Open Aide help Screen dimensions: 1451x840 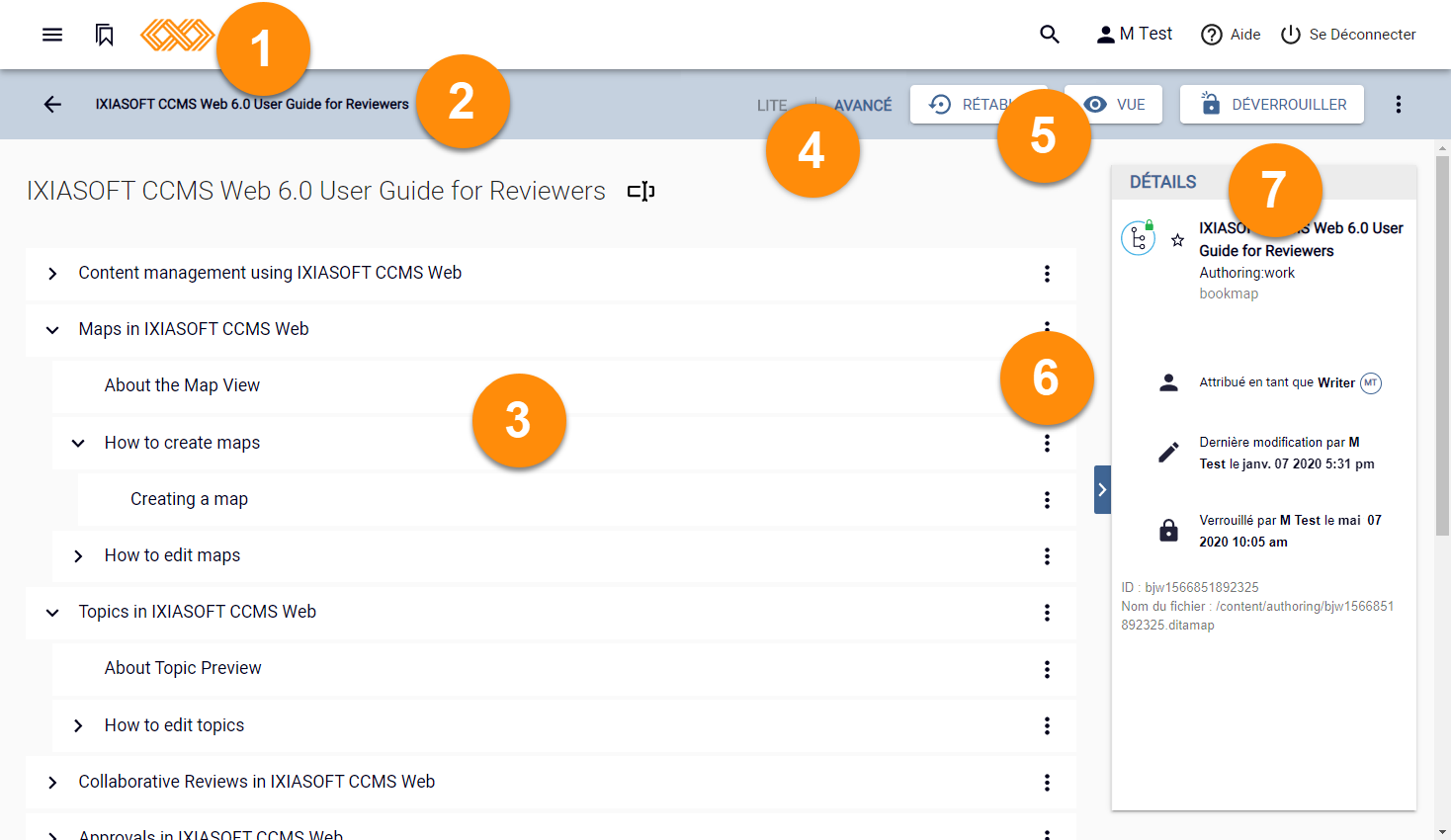1231,35
